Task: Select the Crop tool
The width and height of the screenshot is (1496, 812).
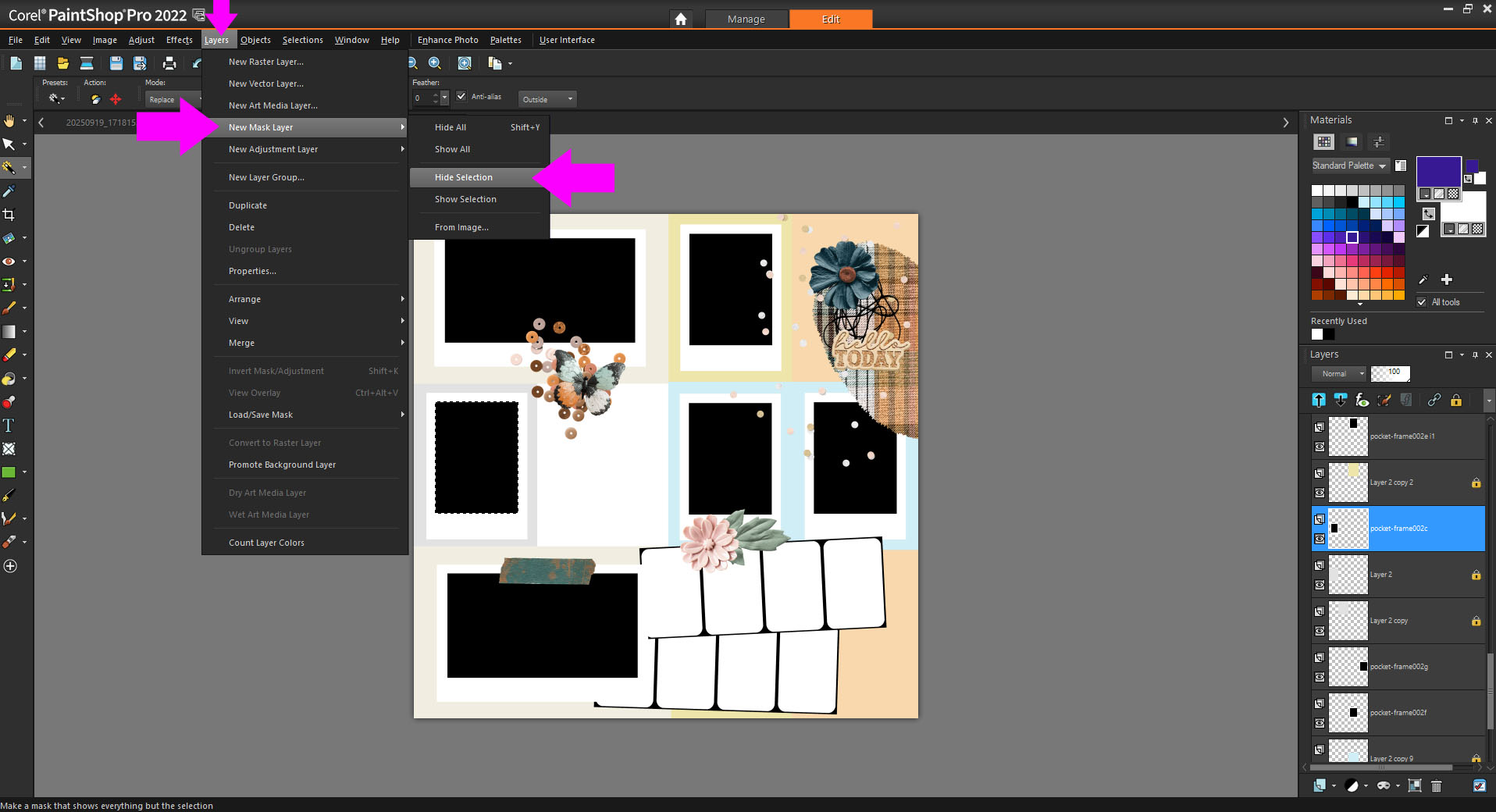Action: (9, 215)
